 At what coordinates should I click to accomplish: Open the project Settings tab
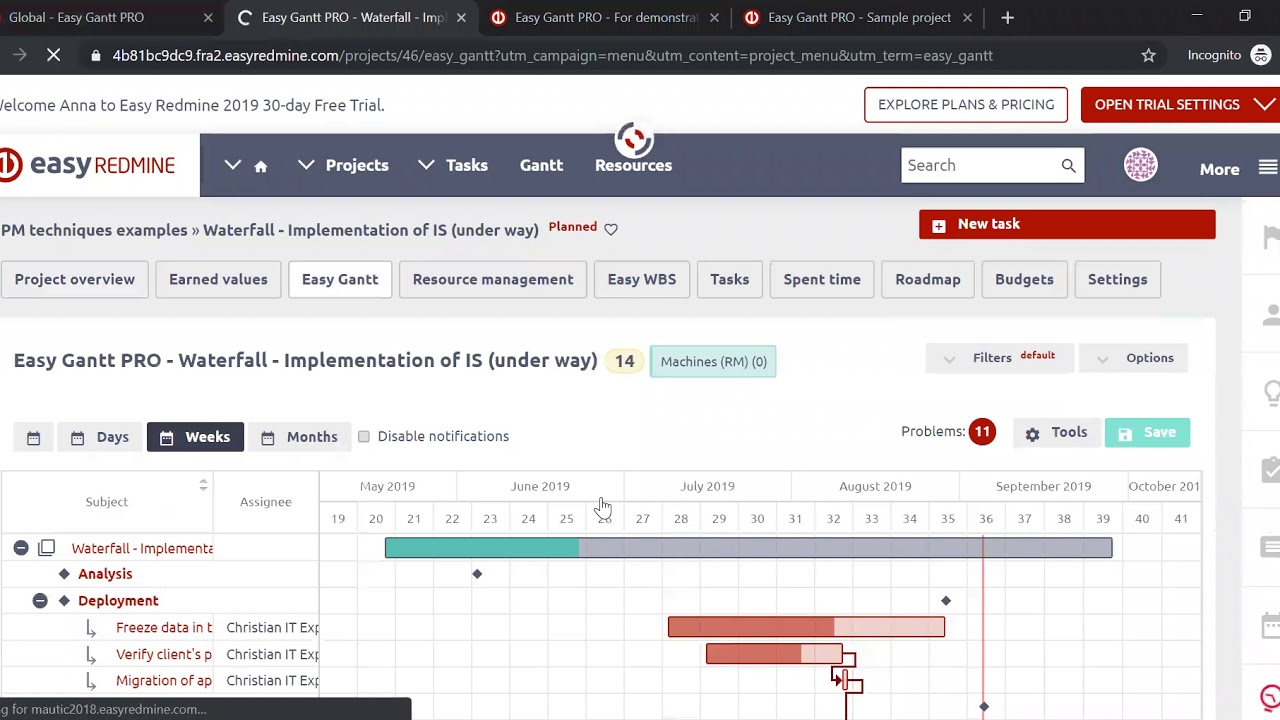pos(1117,280)
